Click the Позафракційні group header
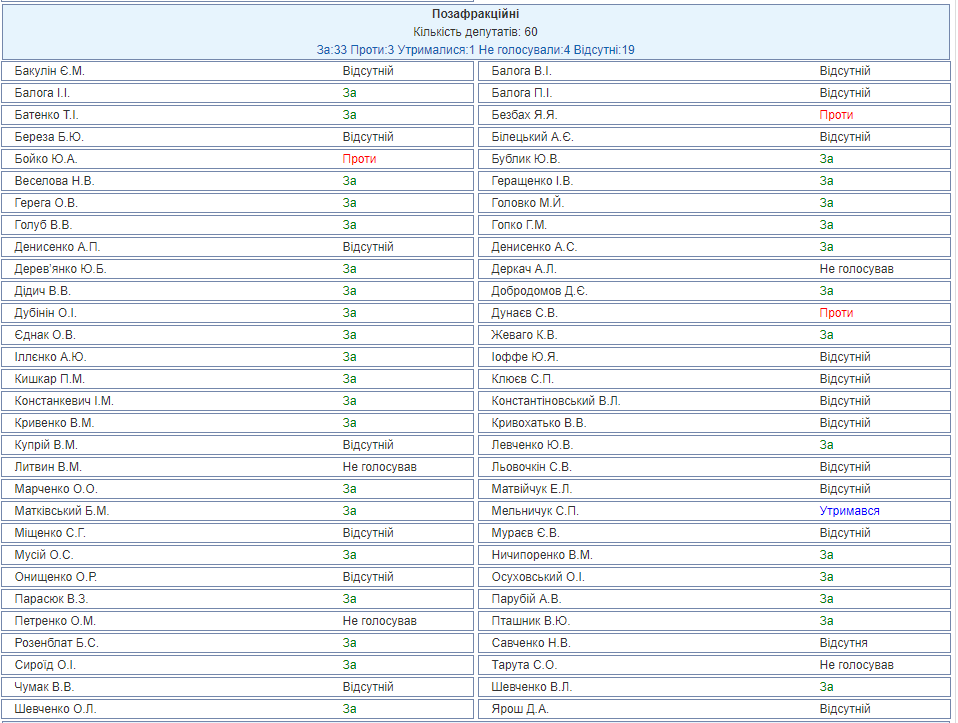The height and width of the screenshot is (723, 958). 475,14
